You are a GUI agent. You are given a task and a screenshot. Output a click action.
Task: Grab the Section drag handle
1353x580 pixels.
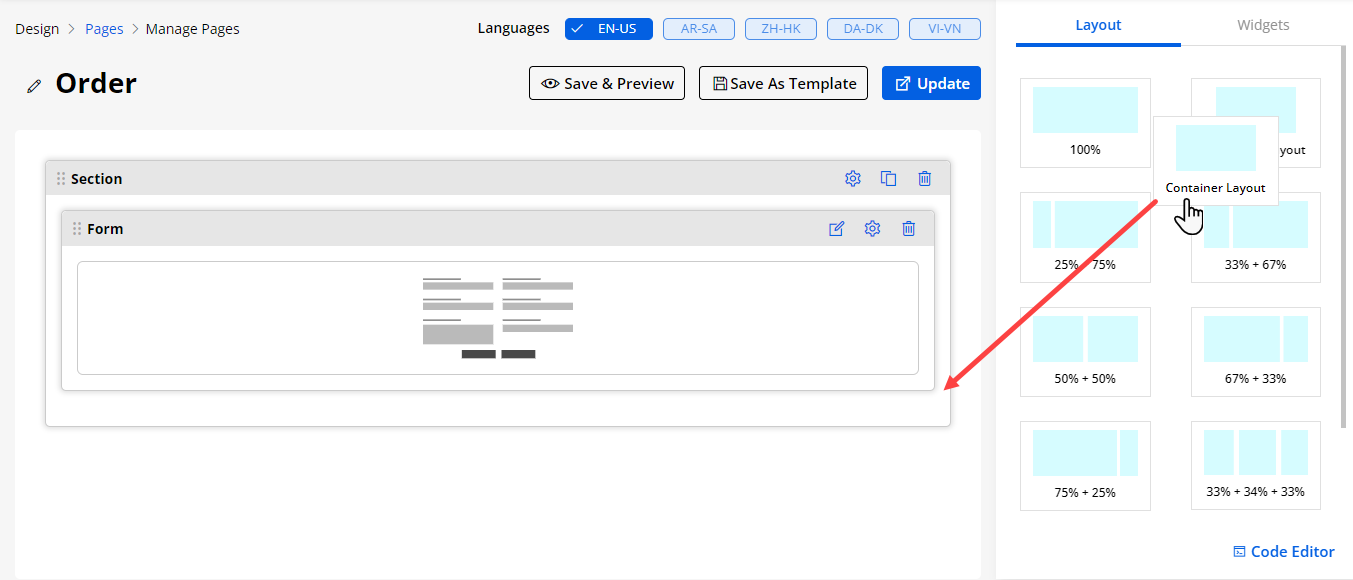61,179
